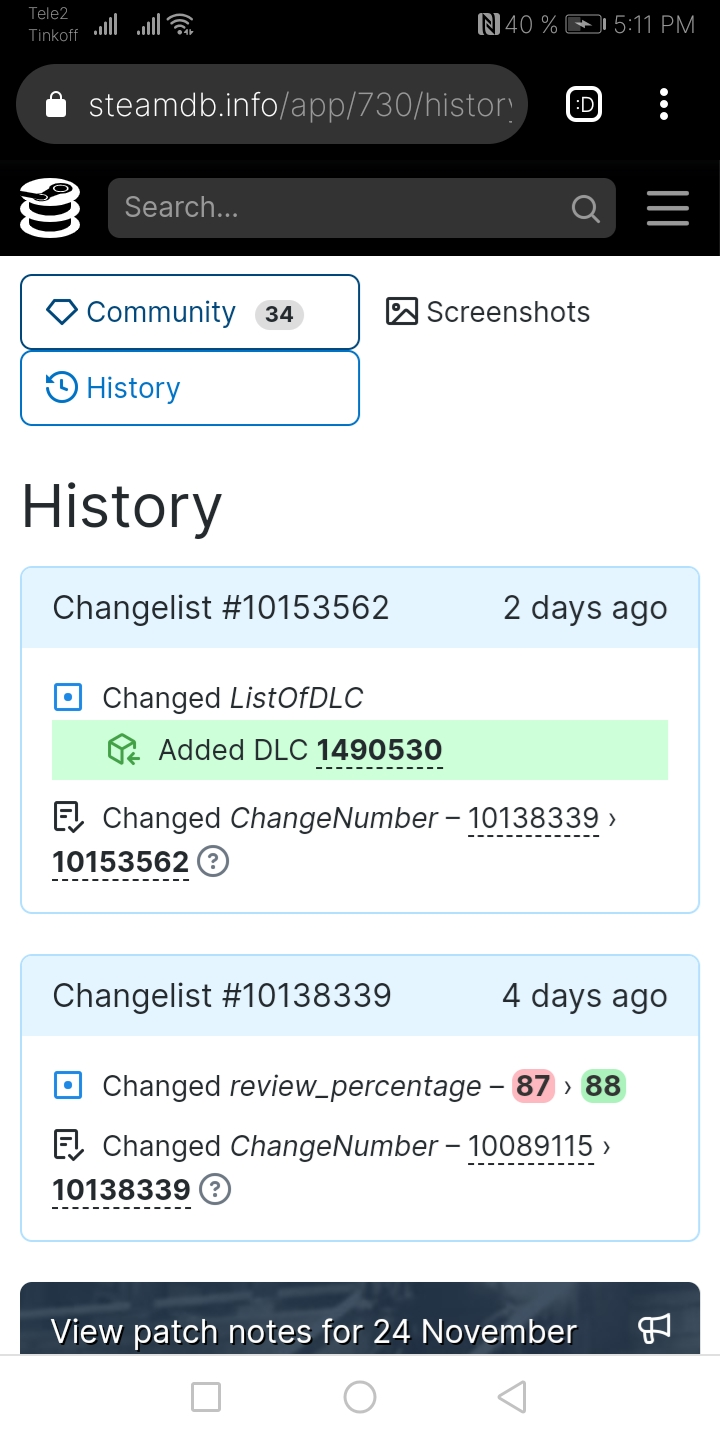Image resolution: width=720 pixels, height=1440 pixels.
Task: View patch notes for 24 November
Action: (x=314, y=1331)
